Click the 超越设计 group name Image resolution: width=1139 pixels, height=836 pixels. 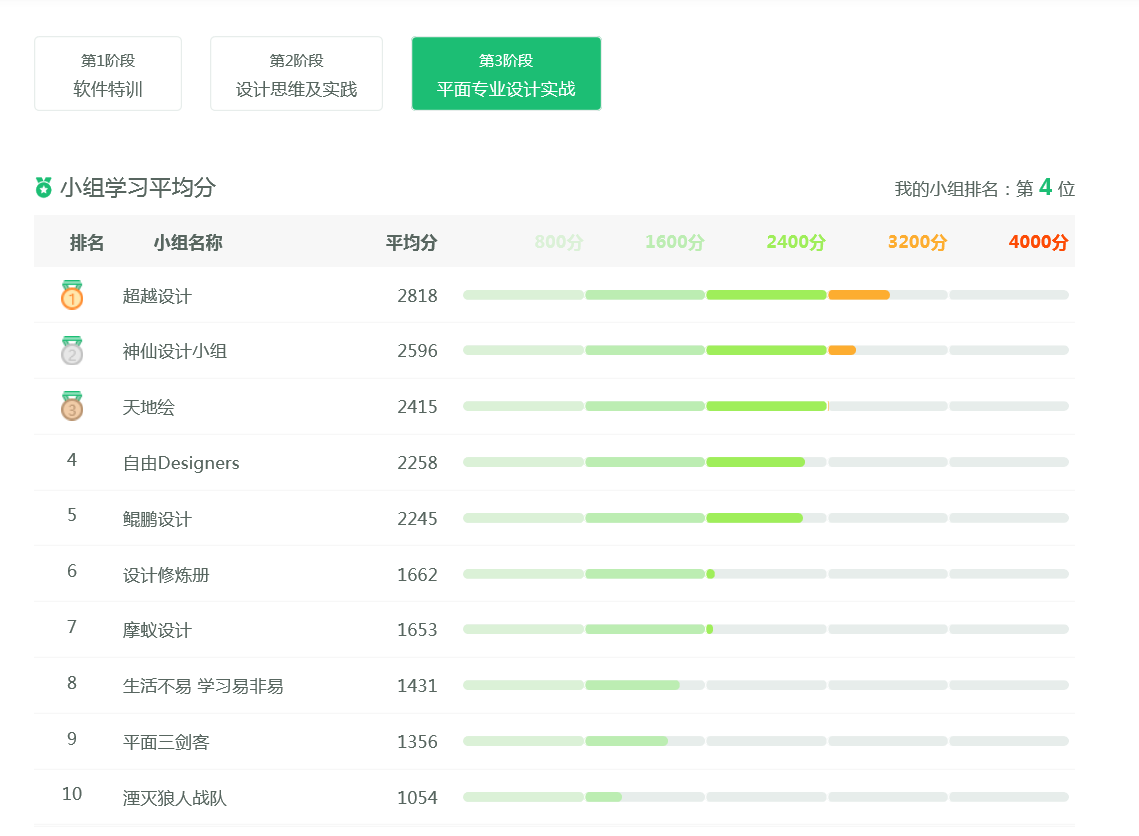[157, 296]
